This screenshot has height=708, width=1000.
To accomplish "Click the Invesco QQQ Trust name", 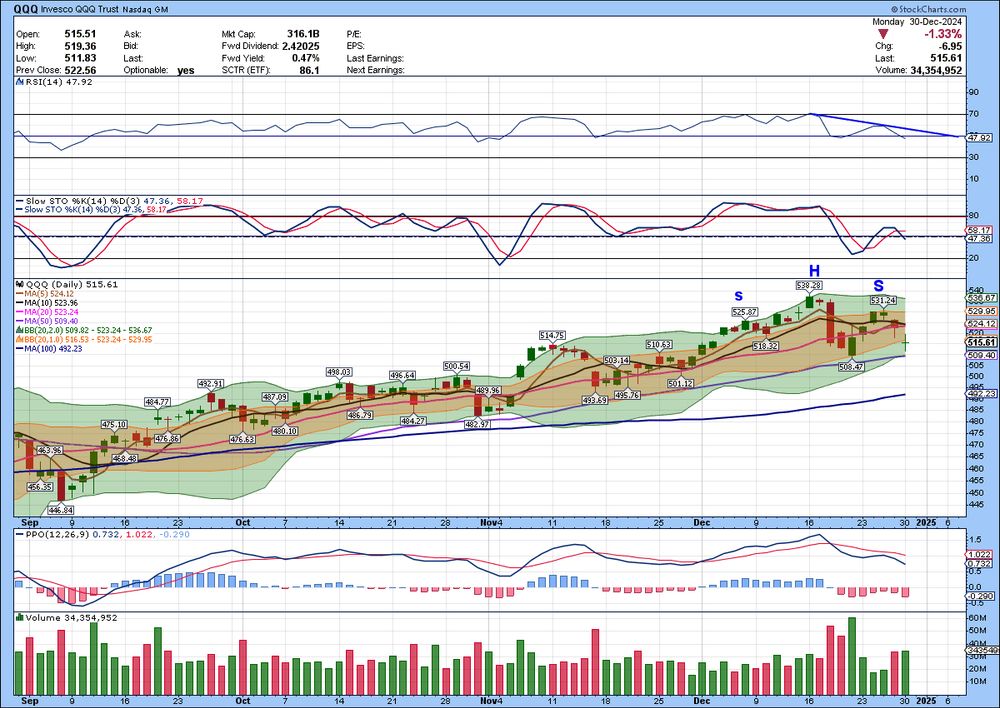I will tap(79, 10).
